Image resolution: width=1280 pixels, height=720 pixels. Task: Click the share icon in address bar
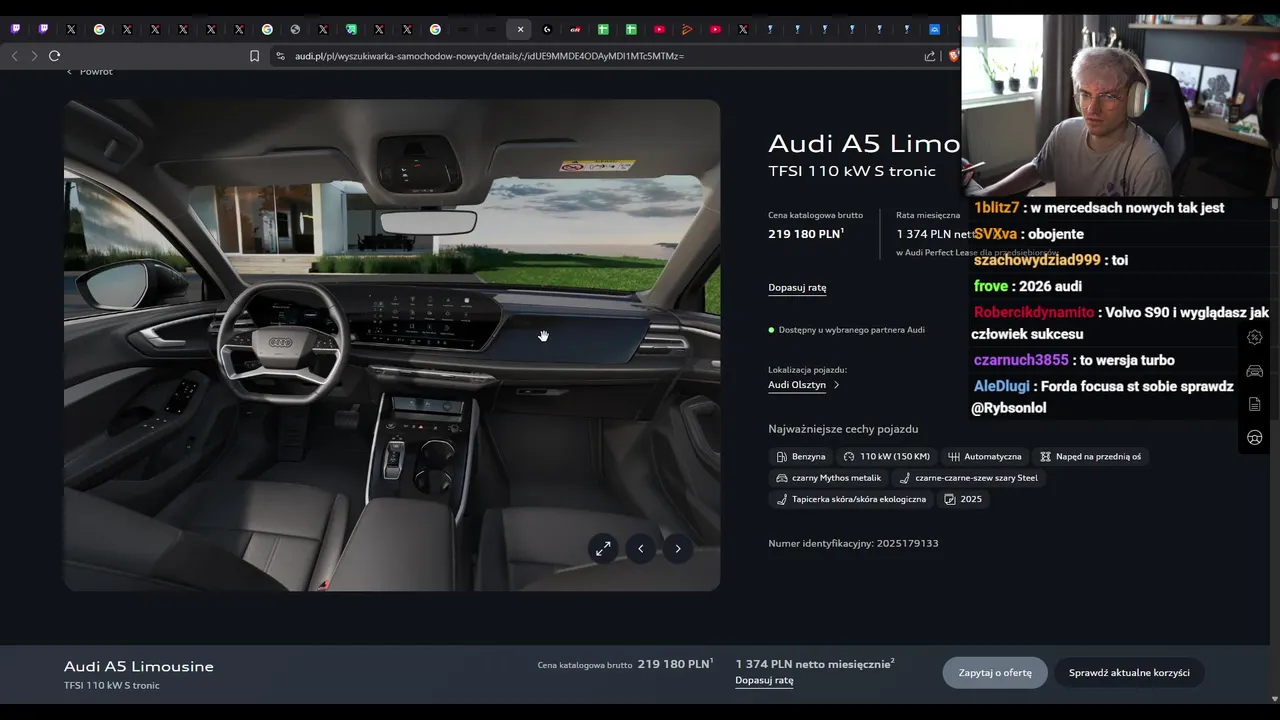(x=932, y=56)
